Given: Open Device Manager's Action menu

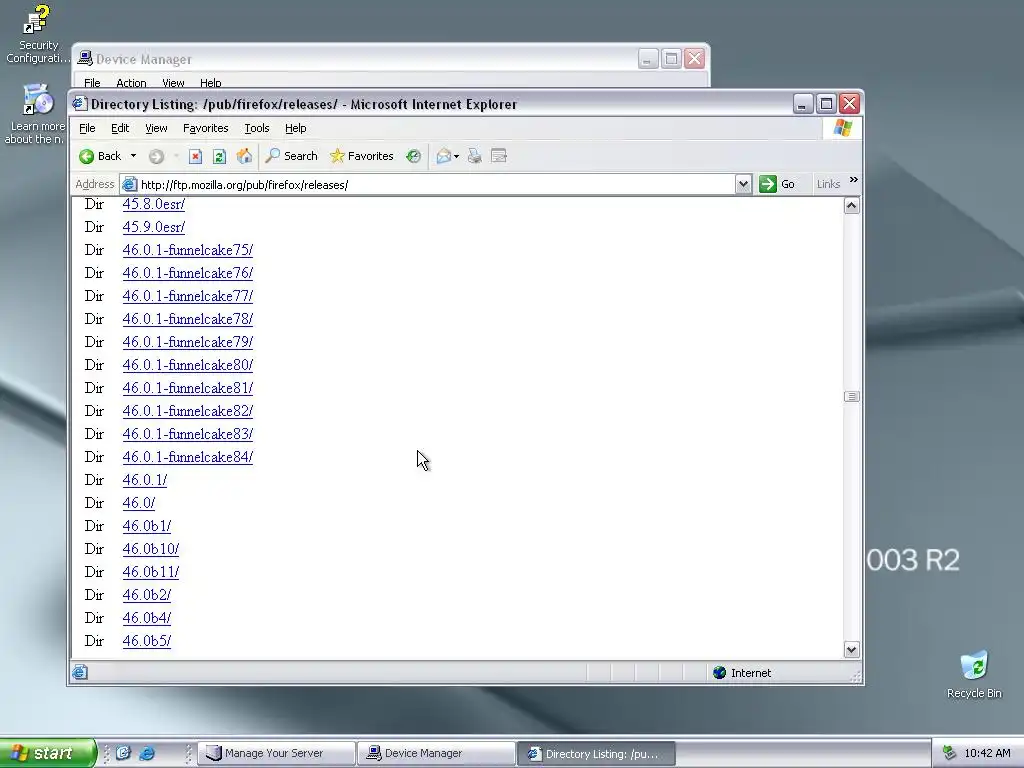Looking at the screenshot, I should click(131, 83).
